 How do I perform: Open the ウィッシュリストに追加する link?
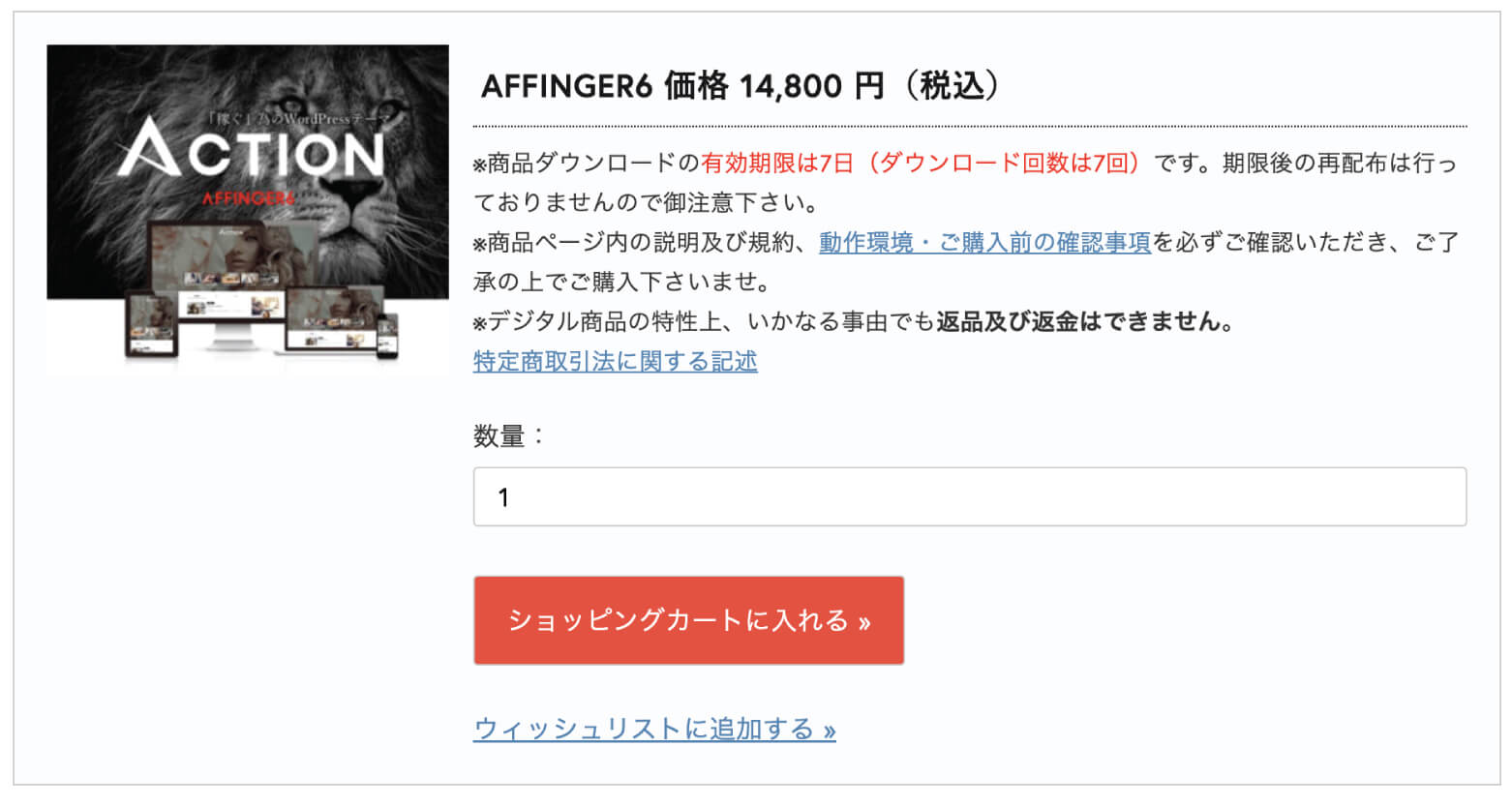pyautogui.click(x=654, y=729)
